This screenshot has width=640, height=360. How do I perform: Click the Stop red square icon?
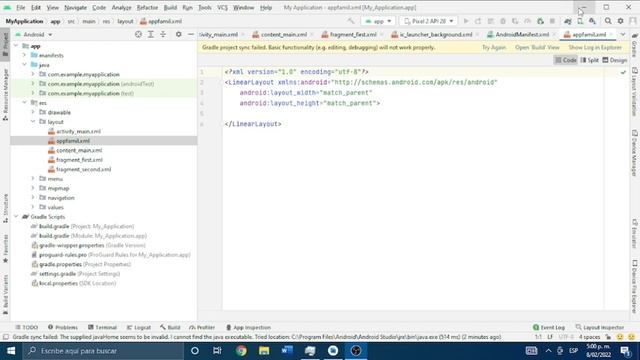tap(552, 21)
